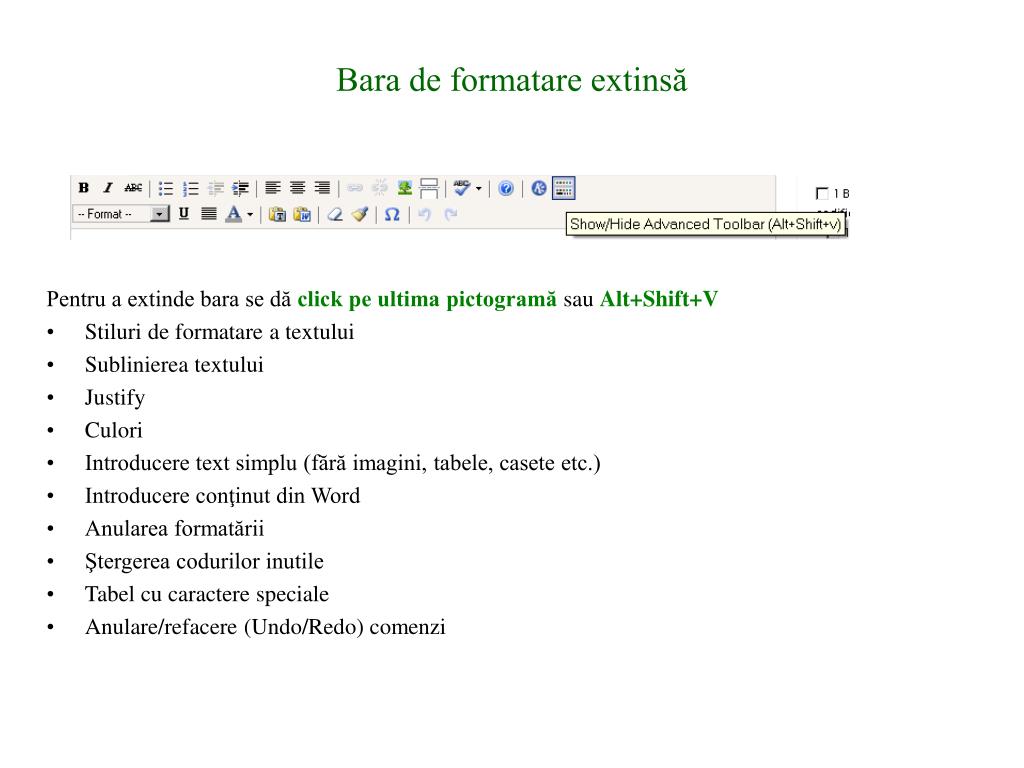The width and height of the screenshot is (1024, 768).
Task: Select bullet 'Anulare/refacere (Undo/Redo) comenzi'
Action: (x=265, y=627)
